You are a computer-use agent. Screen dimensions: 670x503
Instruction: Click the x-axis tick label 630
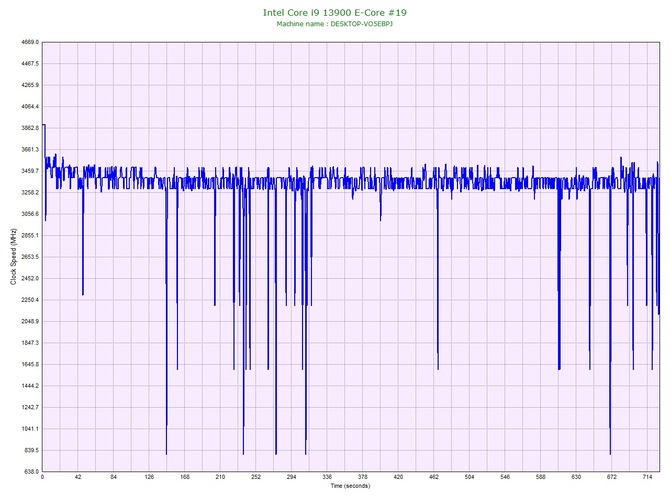pos(576,477)
